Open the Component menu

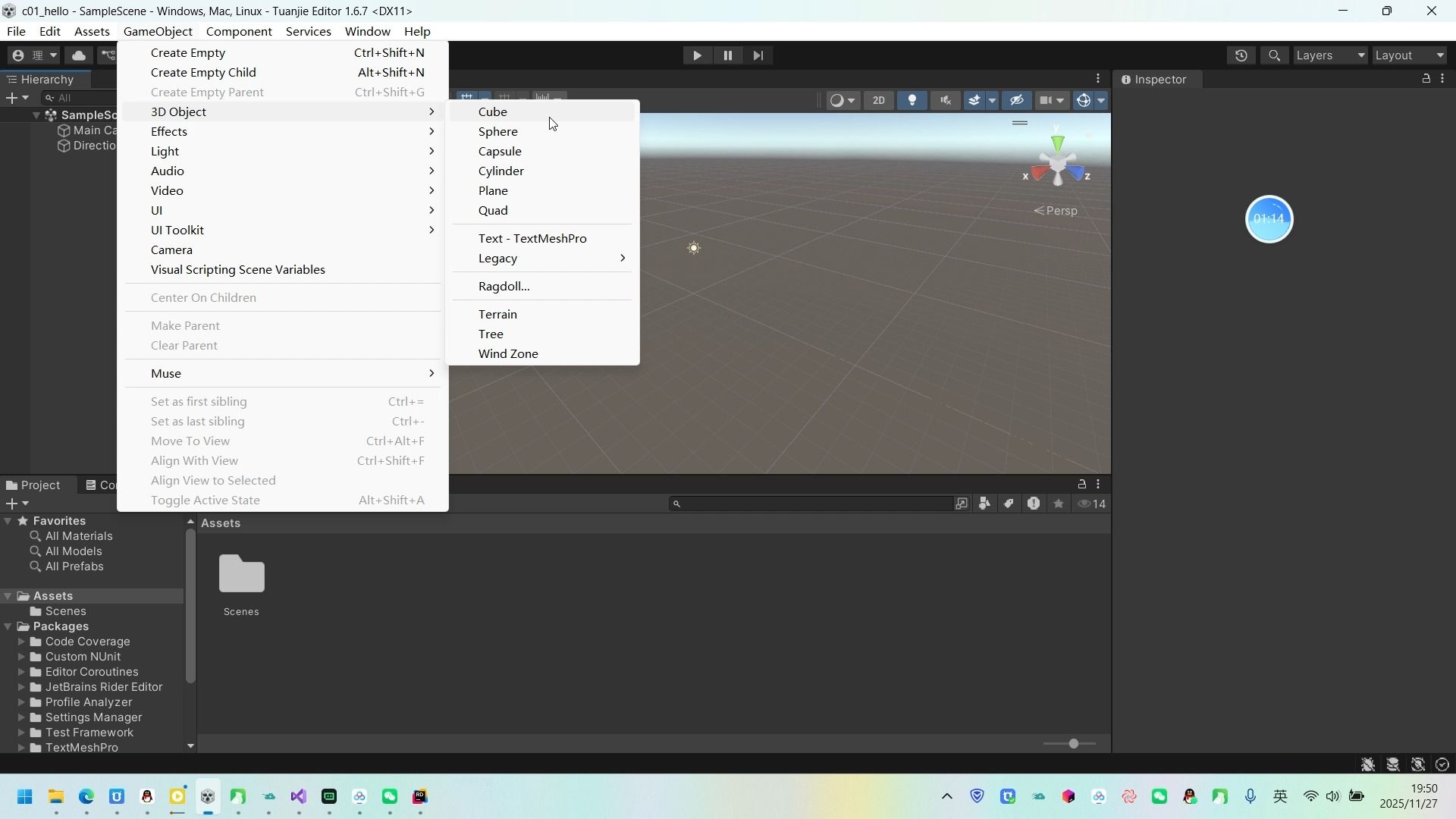238,31
